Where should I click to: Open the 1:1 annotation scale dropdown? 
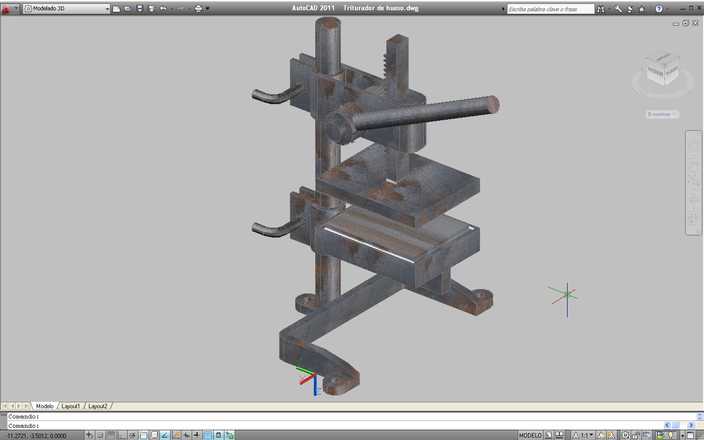pos(589,436)
